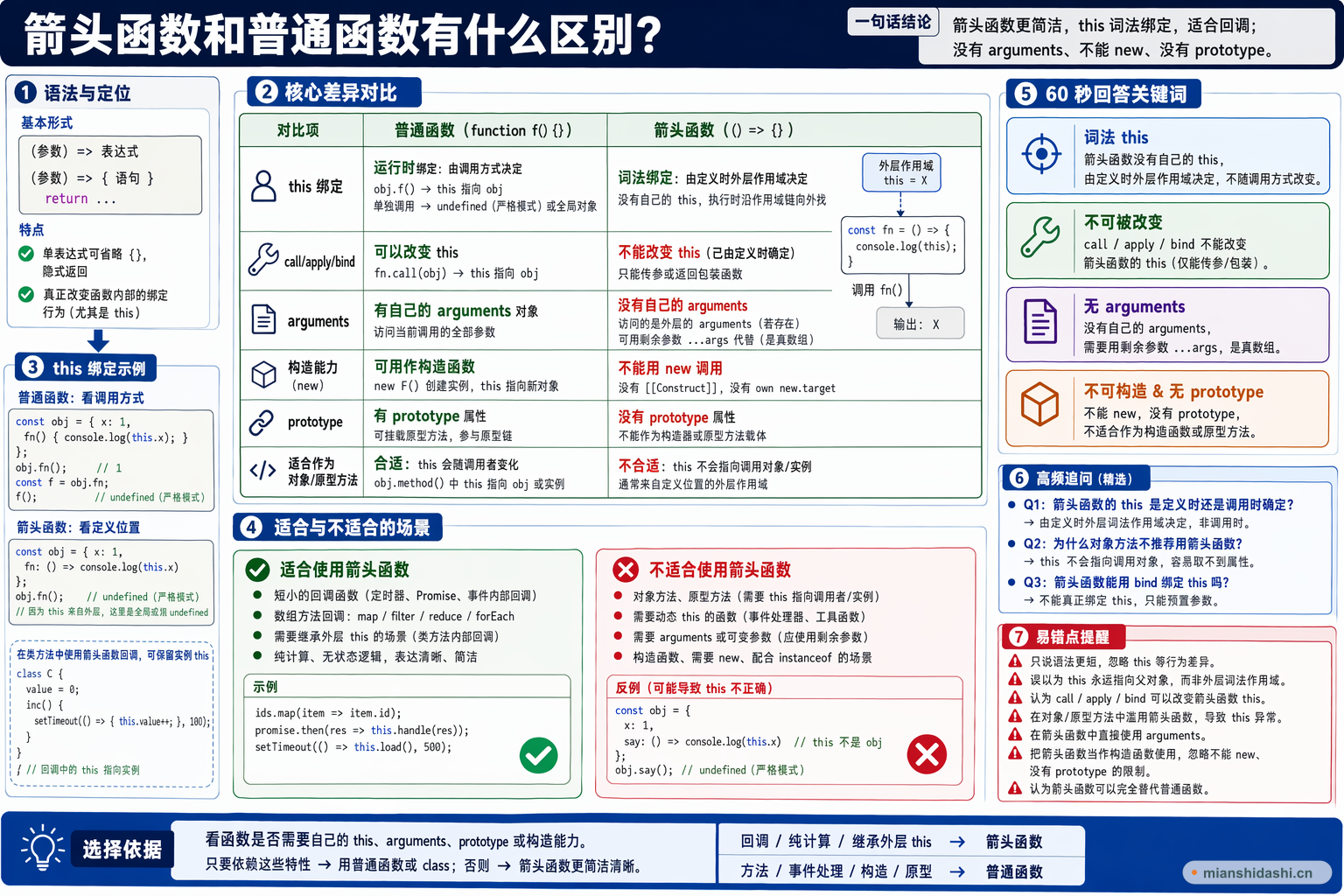
Task: Click the 构造函数、需要 new、配合 instanceof 的场景 bullet
Action: (x=752, y=657)
